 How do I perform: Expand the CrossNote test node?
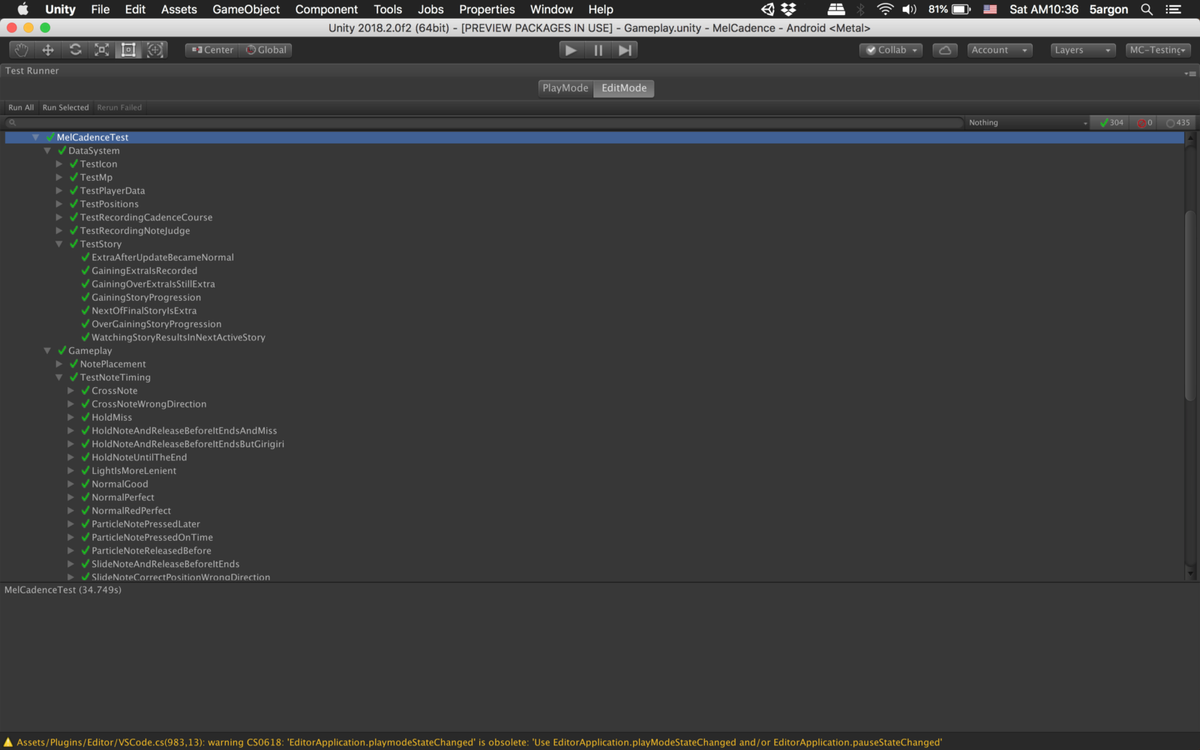coord(71,391)
